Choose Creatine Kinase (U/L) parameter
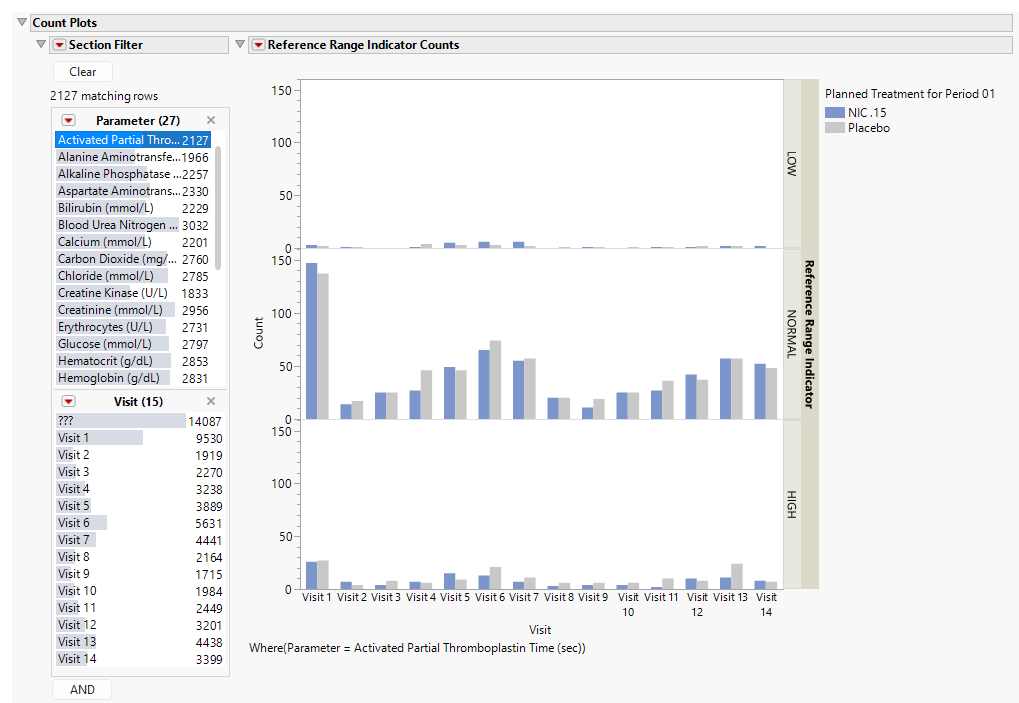 tap(108, 293)
